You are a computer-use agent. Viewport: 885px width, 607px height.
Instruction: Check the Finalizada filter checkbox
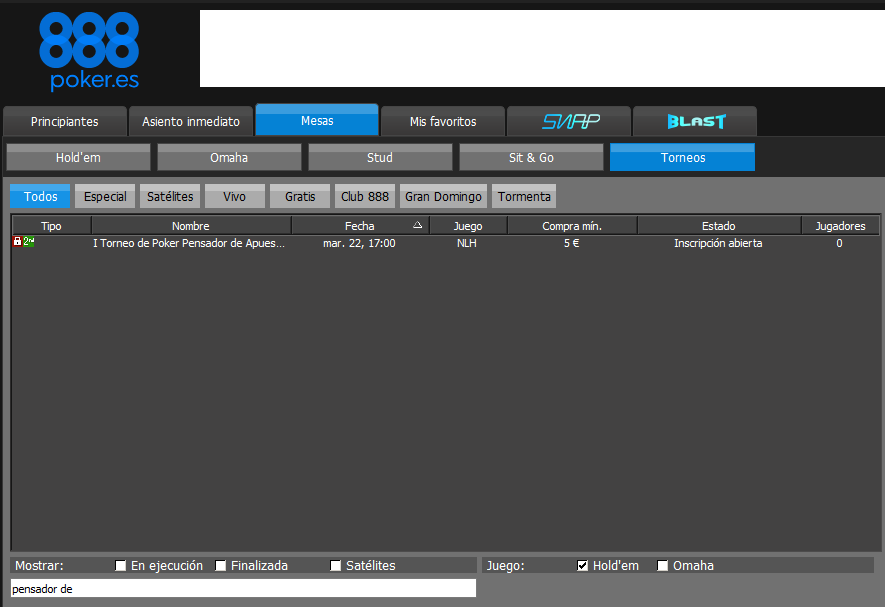221,566
